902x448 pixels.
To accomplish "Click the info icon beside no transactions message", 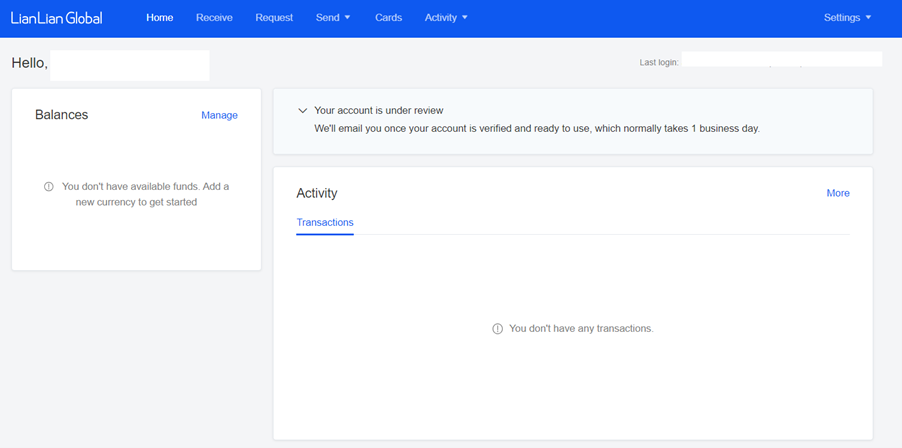I will click(498, 329).
